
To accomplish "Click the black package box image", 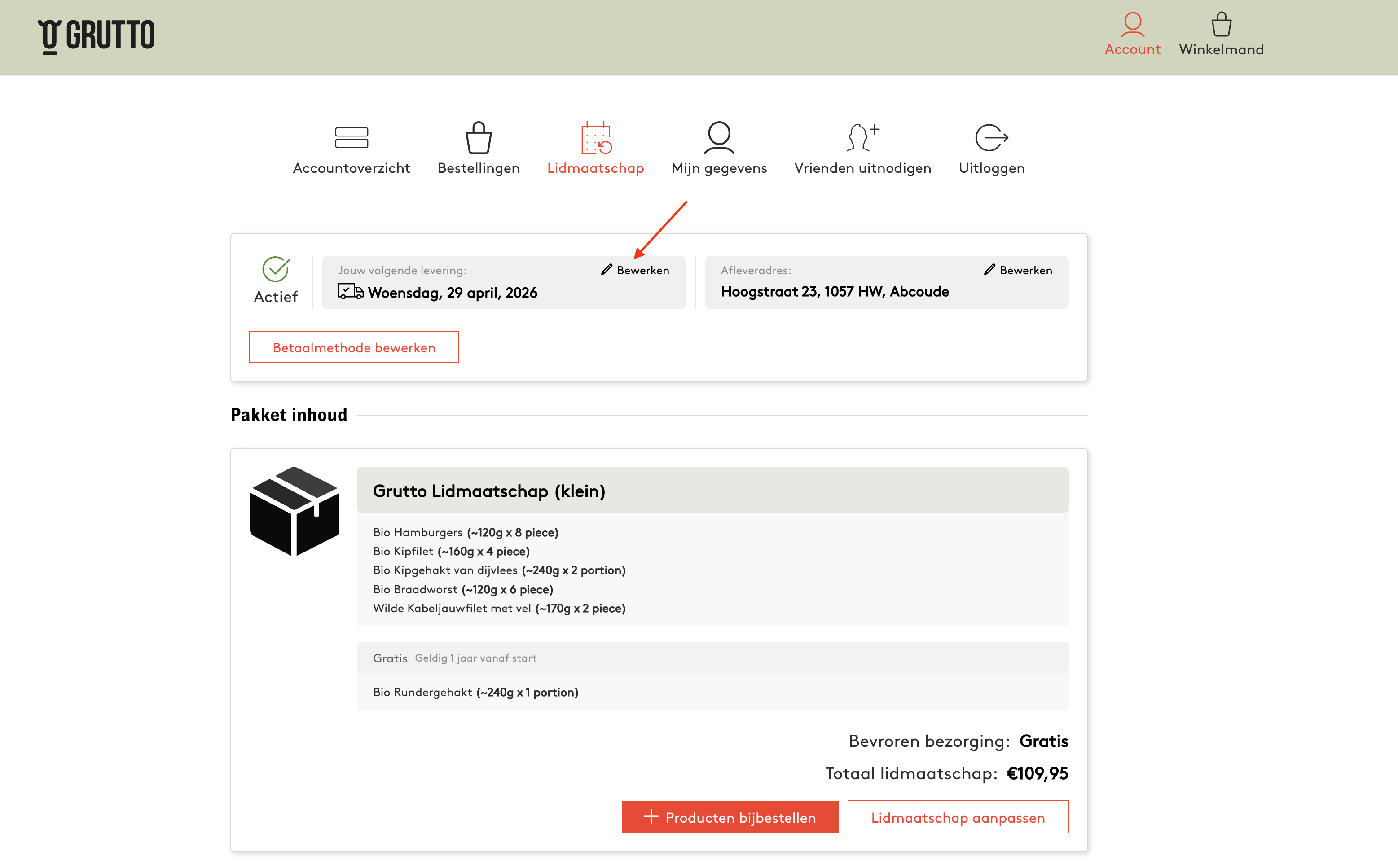I will coord(295,512).
